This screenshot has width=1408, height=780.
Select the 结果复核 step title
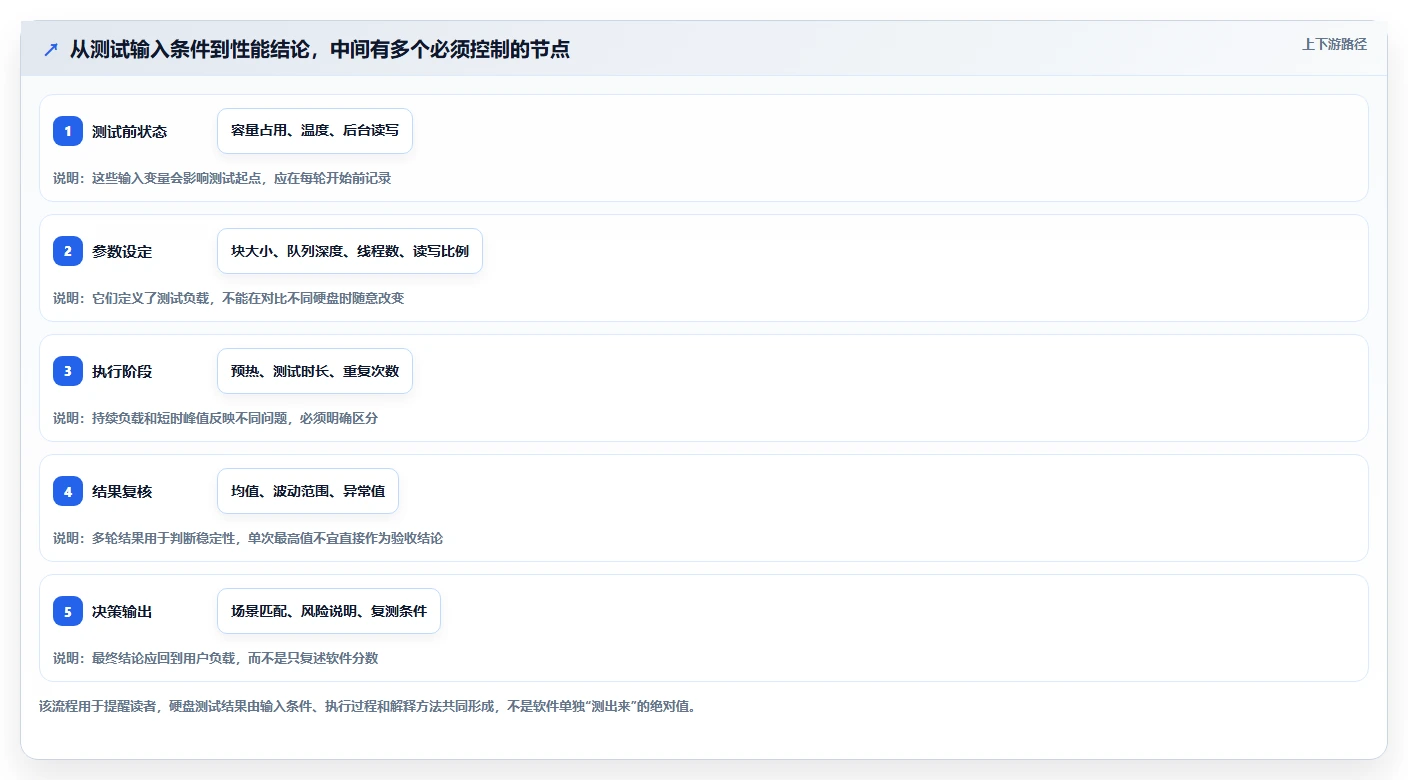click(122, 492)
